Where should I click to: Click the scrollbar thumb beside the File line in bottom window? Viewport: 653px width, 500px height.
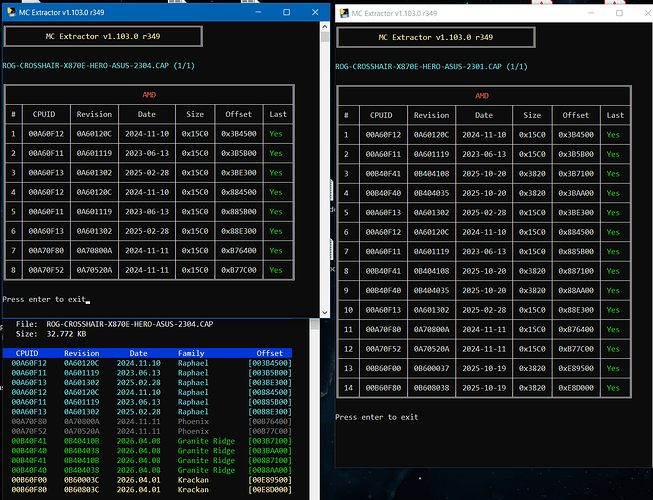point(315,324)
